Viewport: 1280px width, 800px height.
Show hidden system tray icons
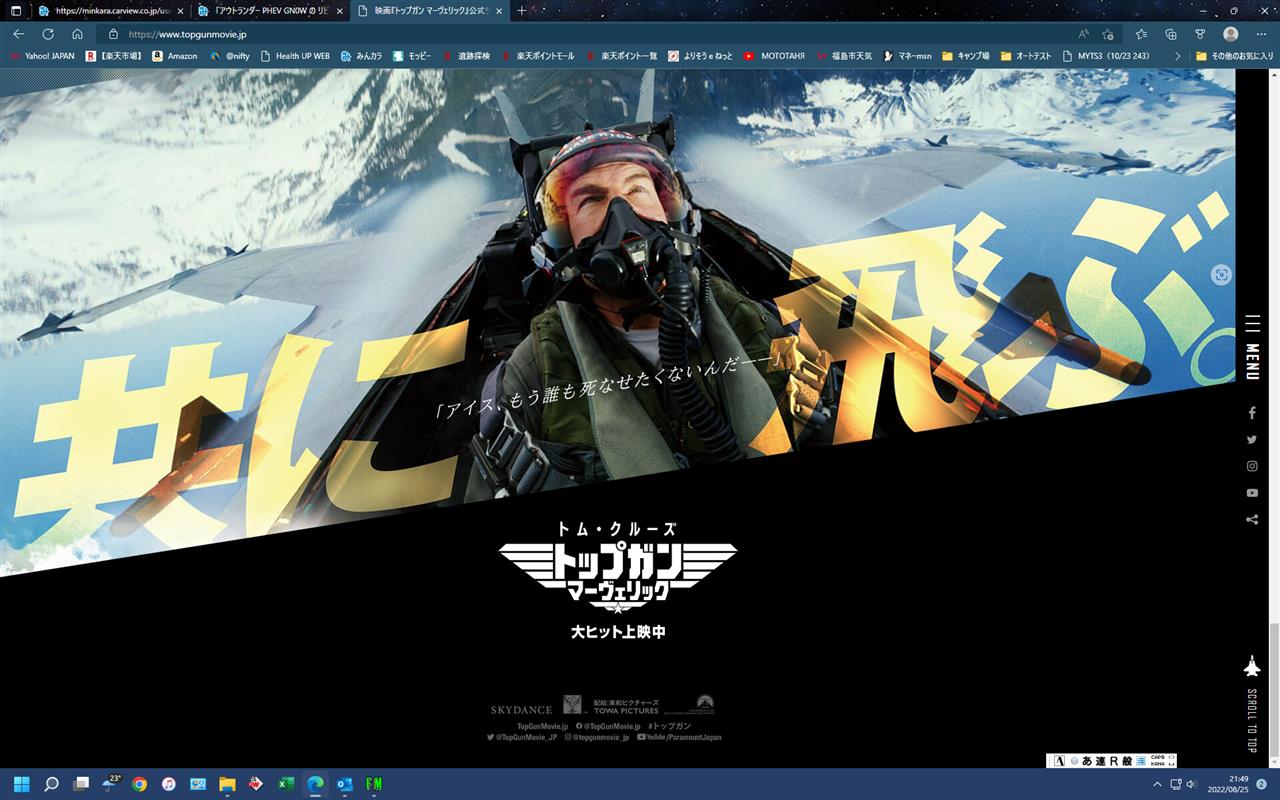(x=1157, y=784)
